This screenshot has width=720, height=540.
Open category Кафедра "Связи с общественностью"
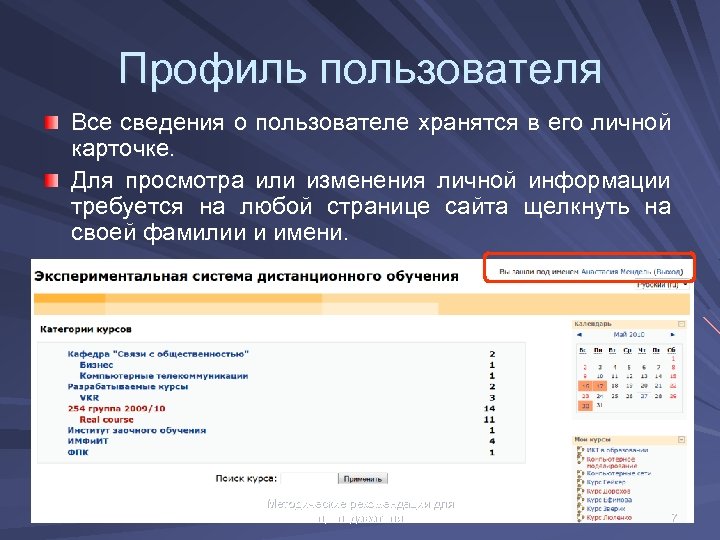coord(158,354)
